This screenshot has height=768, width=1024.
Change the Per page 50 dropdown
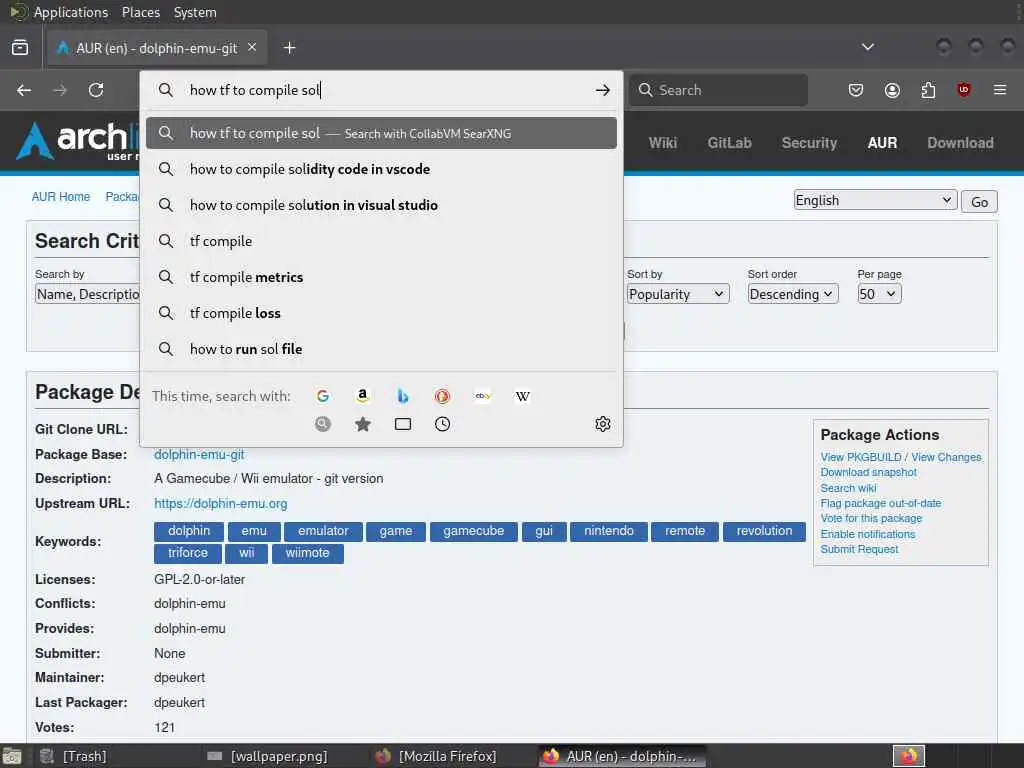click(x=879, y=294)
